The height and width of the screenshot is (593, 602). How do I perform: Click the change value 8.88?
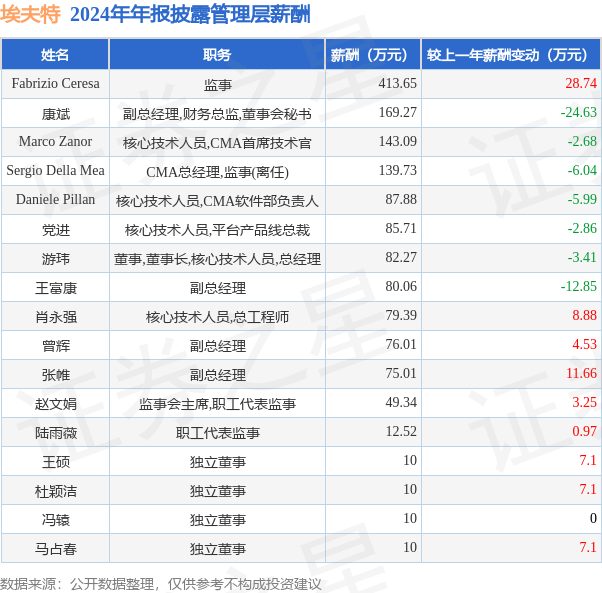(585, 315)
